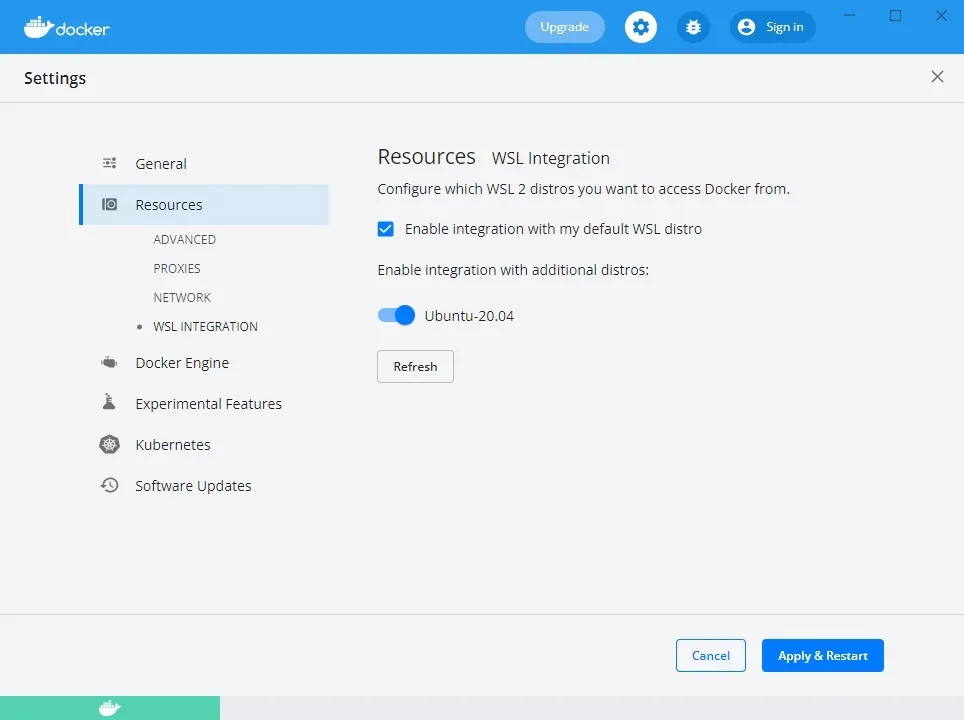Click the Refresh distros button
The image size is (964, 720).
(416, 366)
